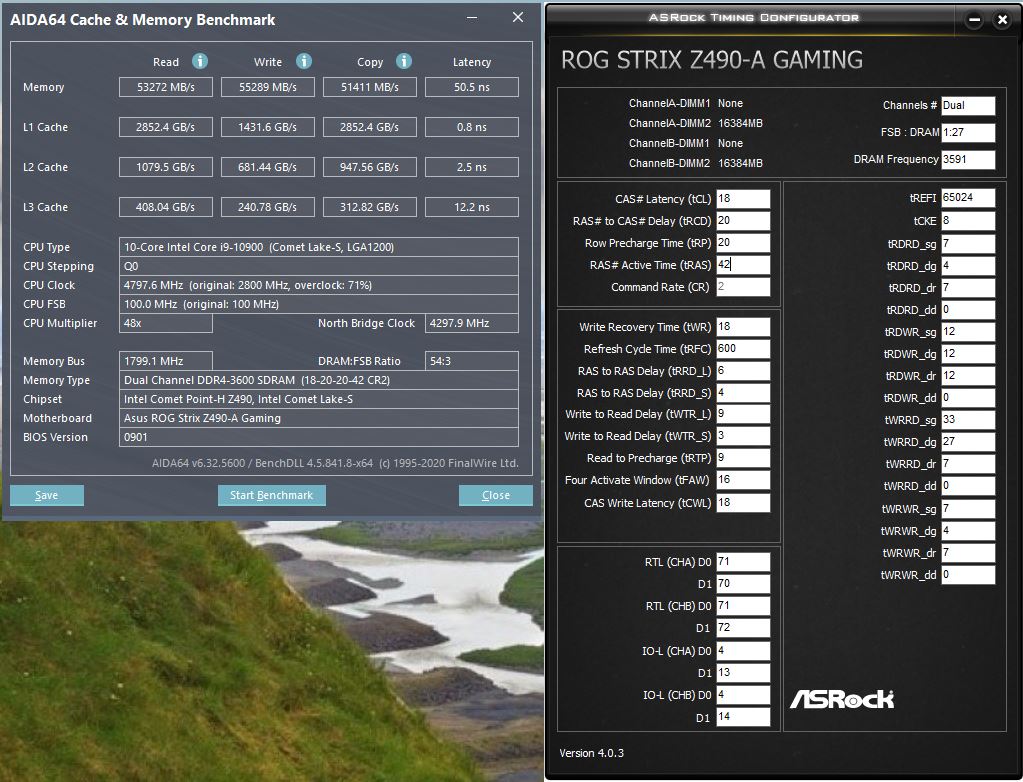1023x782 pixels.
Task: Click the Memory Latency value 50.5 ns
Action: pos(472,87)
